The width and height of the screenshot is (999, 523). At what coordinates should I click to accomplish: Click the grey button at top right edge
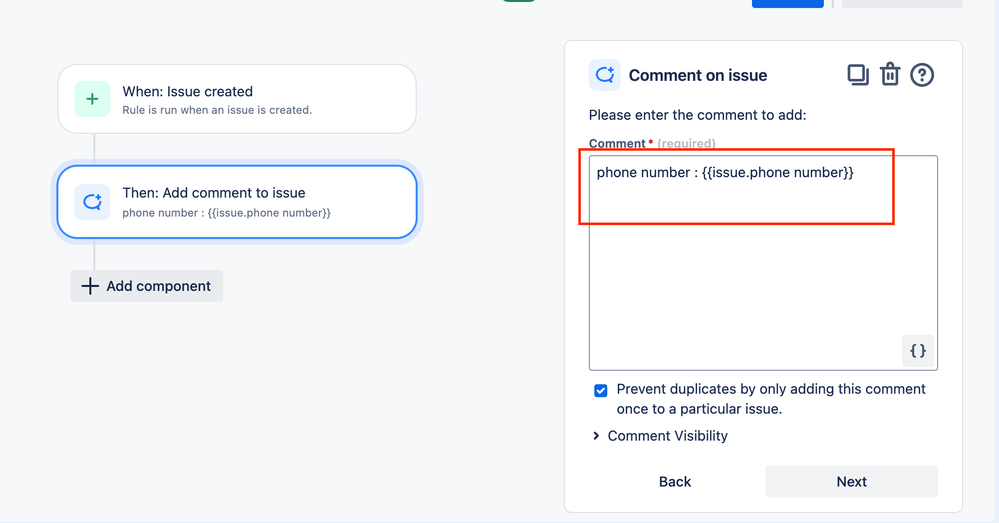coord(902,3)
